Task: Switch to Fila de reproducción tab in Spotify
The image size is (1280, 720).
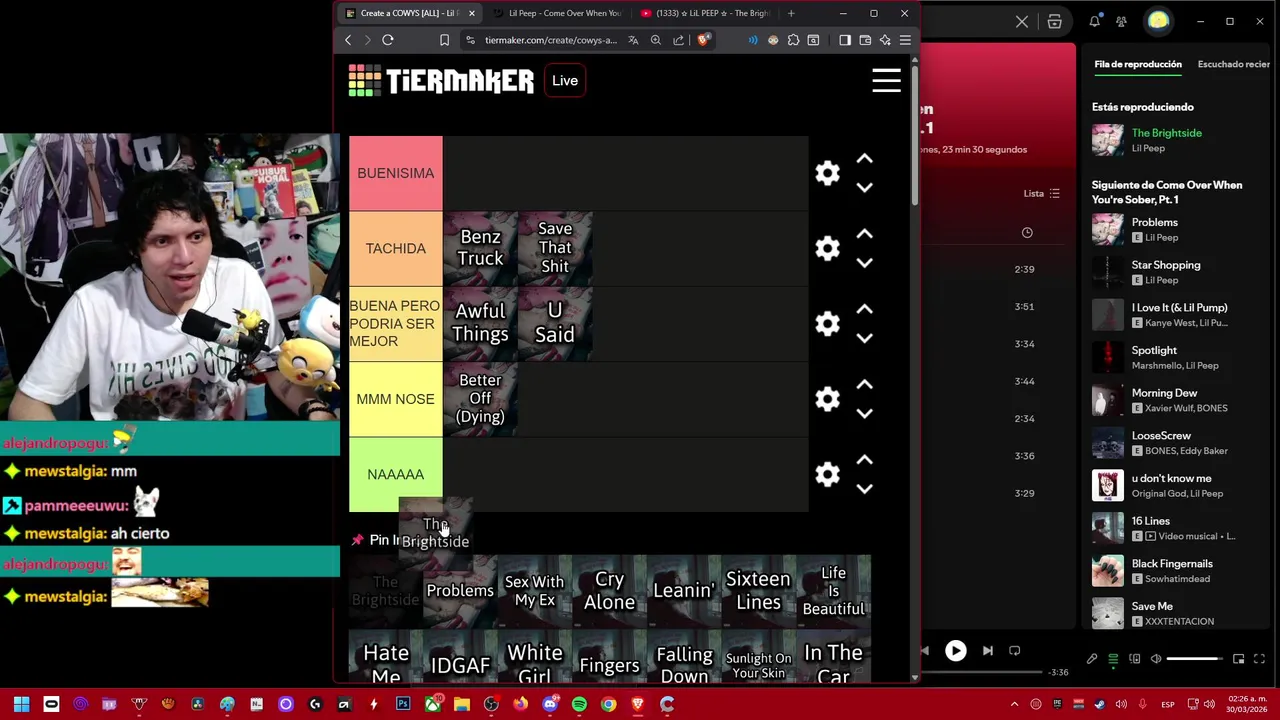Action: 1138,64
